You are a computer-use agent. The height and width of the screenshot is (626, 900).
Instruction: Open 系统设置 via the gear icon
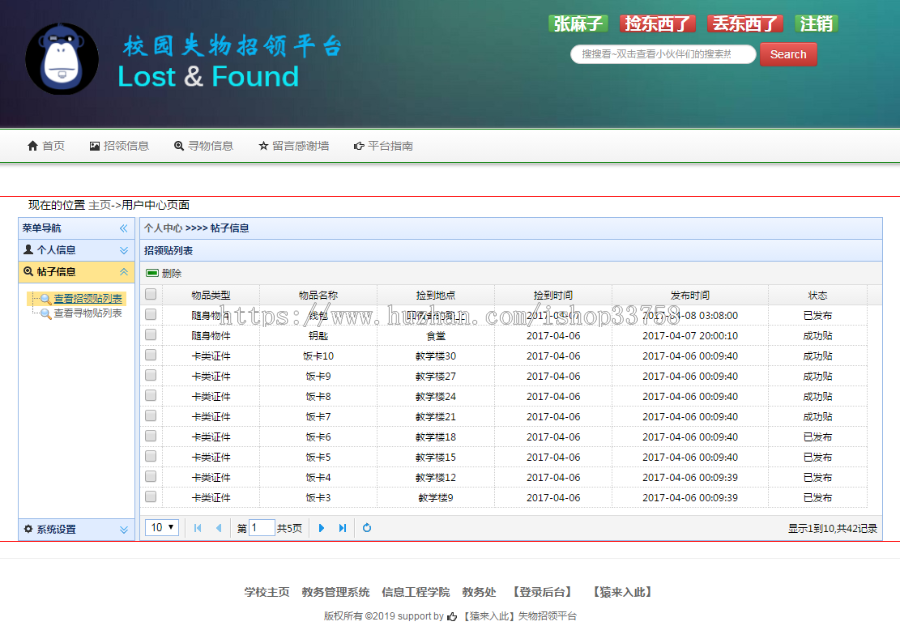(27, 528)
